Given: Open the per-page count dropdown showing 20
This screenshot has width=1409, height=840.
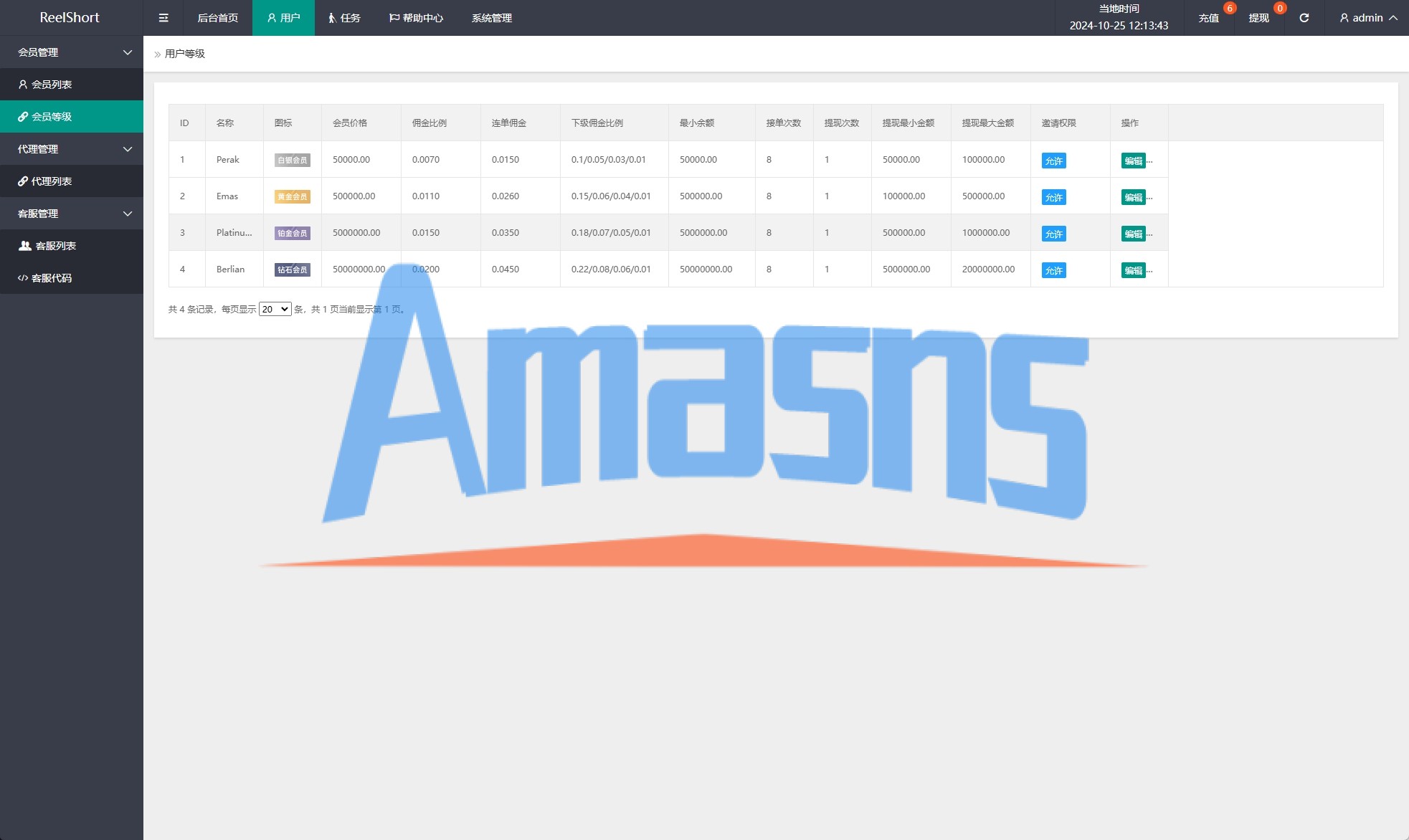Looking at the screenshot, I should [275, 309].
